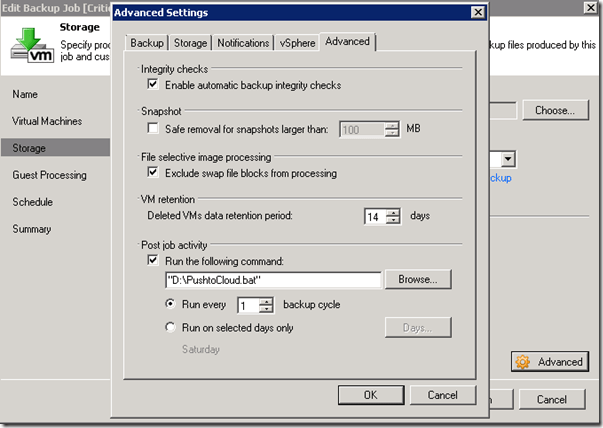Open Guest Processing wizard step
The width and height of the screenshot is (603, 428).
[49, 175]
